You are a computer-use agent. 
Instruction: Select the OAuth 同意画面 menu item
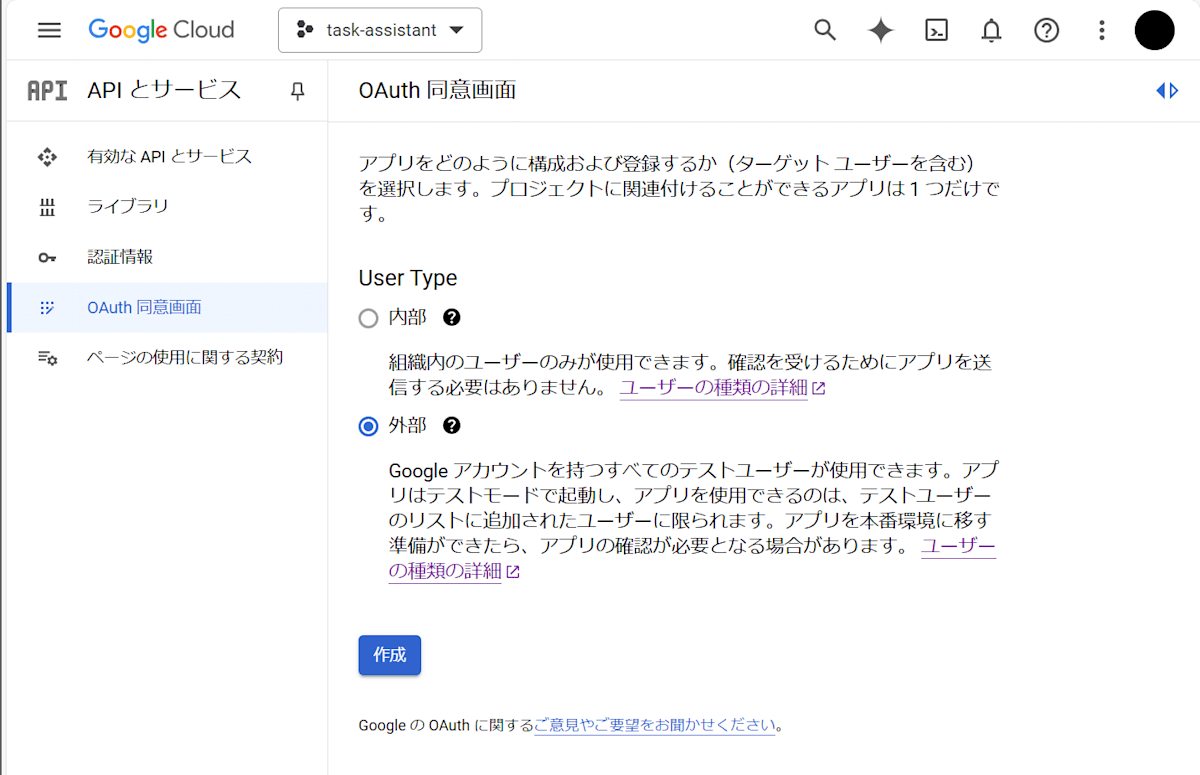(166, 307)
